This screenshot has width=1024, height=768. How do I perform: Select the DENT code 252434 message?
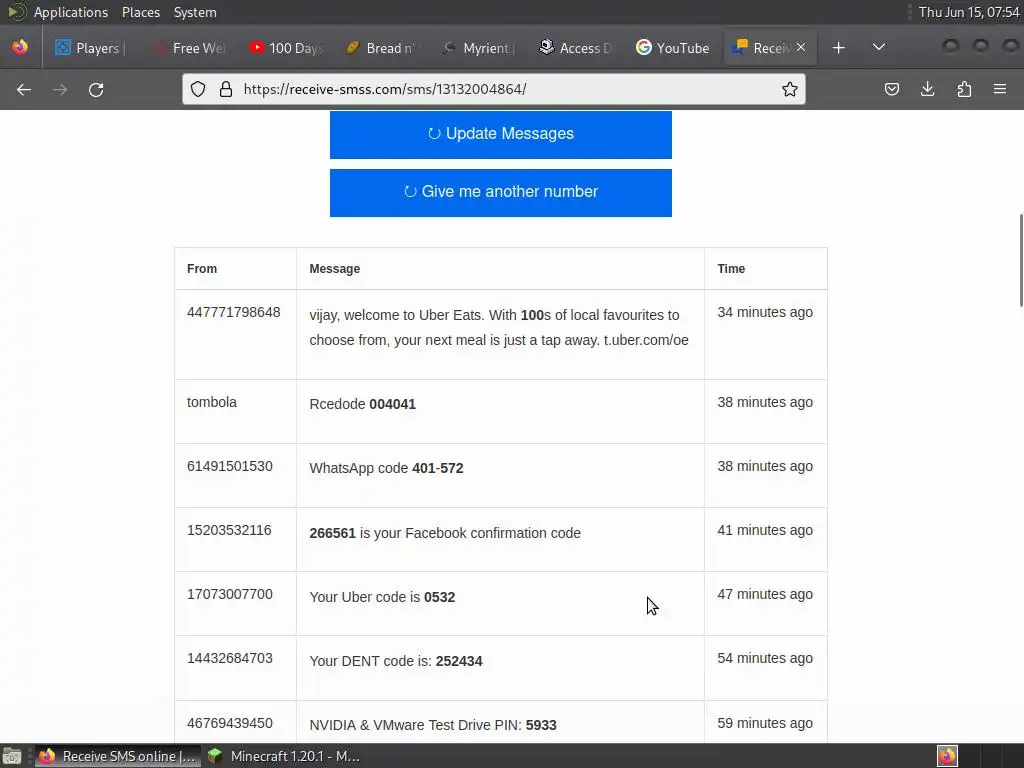tap(396, 661)
